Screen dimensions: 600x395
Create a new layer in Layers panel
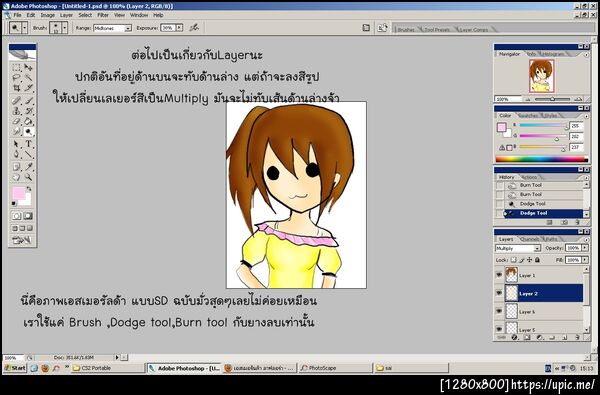(x=565, y=338)
